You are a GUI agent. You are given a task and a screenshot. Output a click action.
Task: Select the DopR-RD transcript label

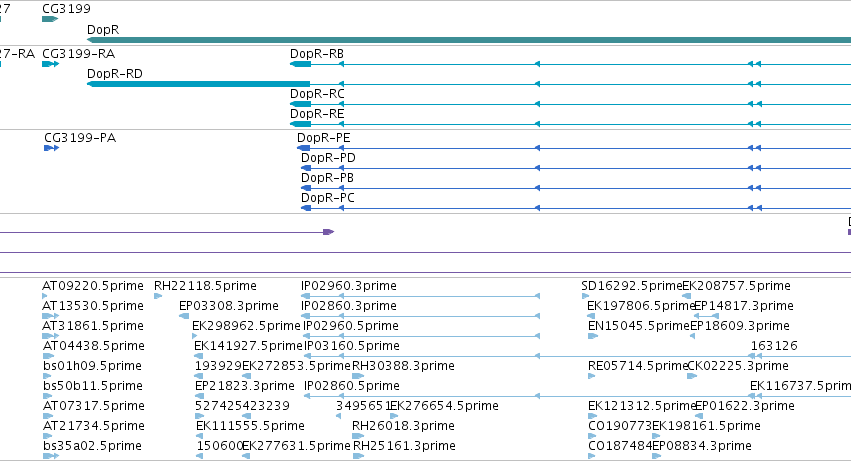(115, 73)
